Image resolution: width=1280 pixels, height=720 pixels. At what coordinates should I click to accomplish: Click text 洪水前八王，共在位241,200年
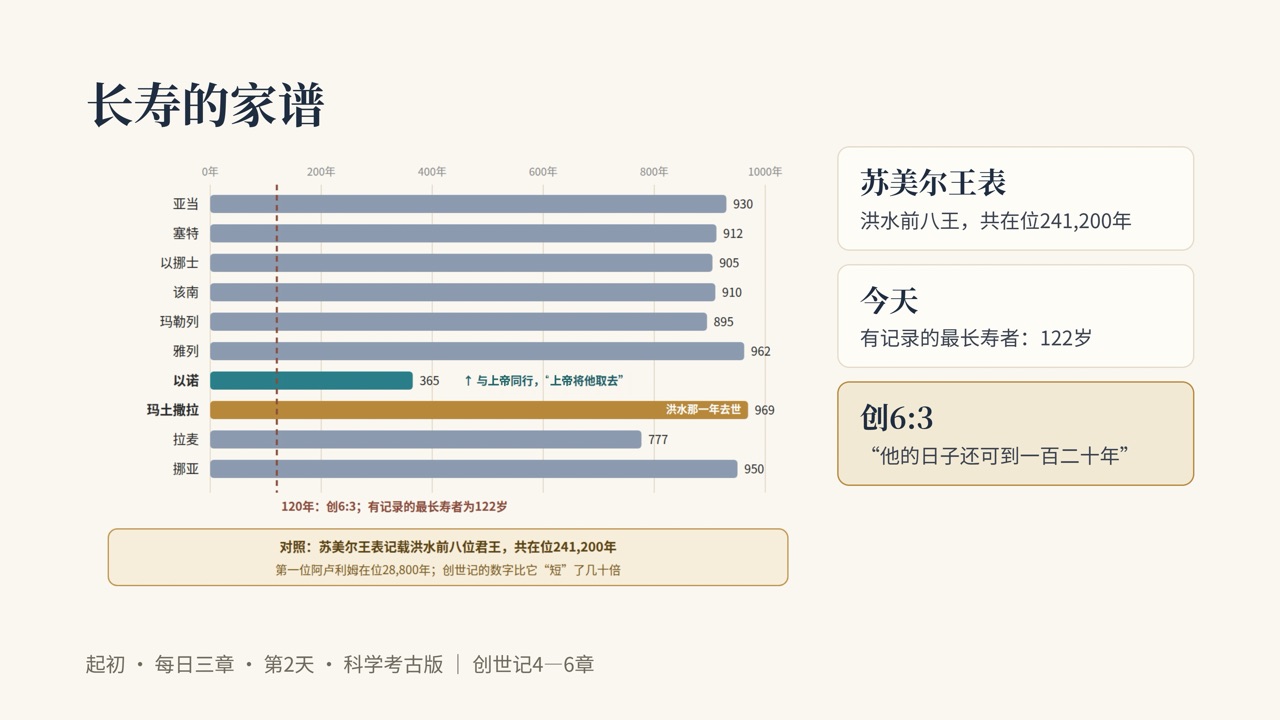click(995, 221)
